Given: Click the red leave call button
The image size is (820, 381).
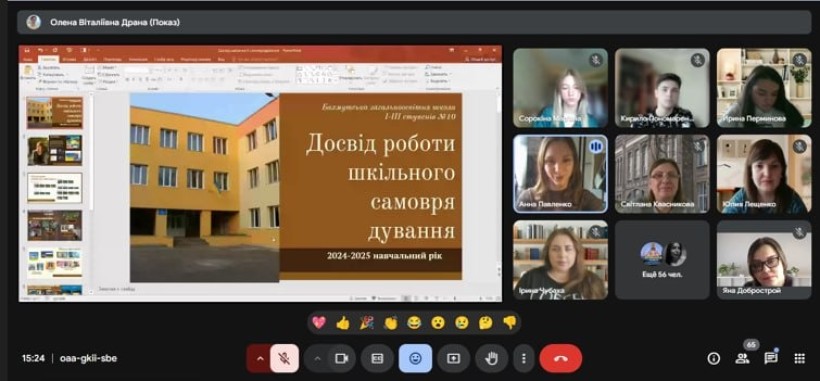Looking at the screenshot, I should pos(561,358).
